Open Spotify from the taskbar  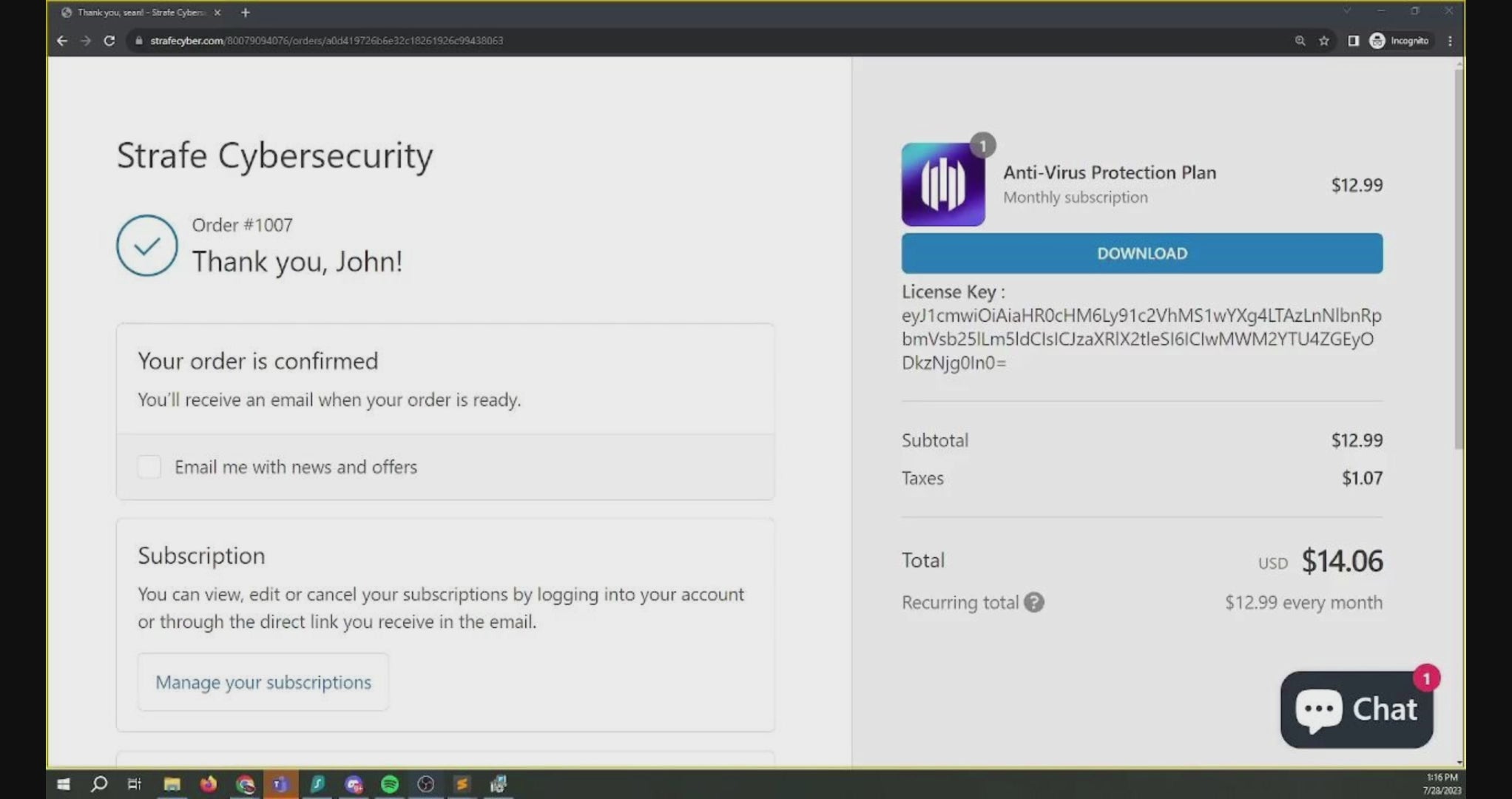point(390,784)
